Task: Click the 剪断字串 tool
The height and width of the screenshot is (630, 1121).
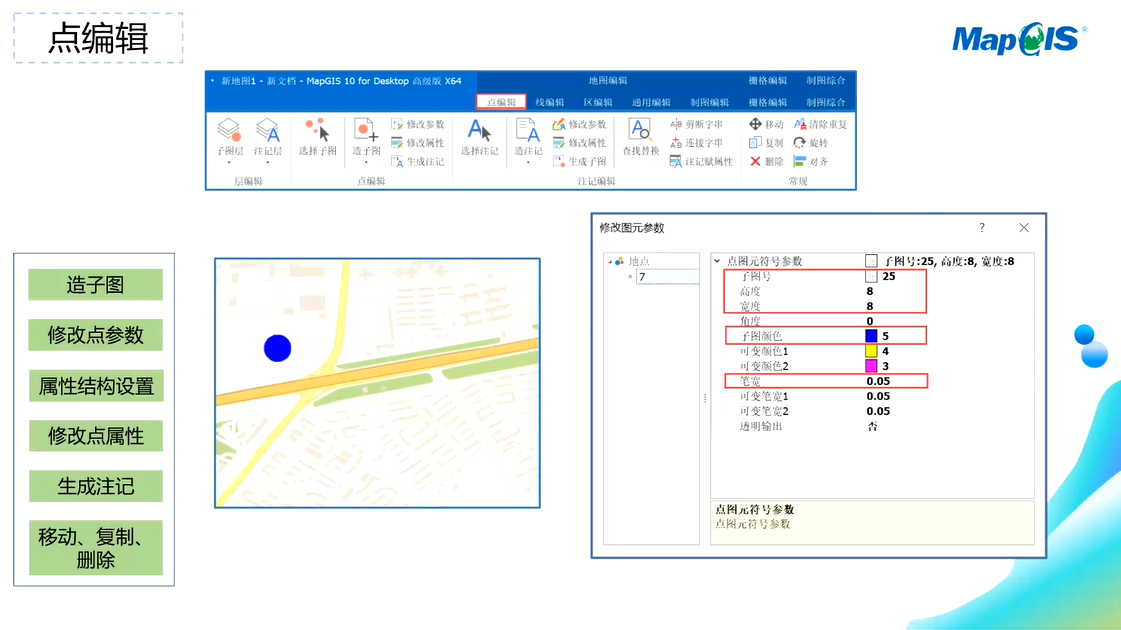Action: pos(696,124)
